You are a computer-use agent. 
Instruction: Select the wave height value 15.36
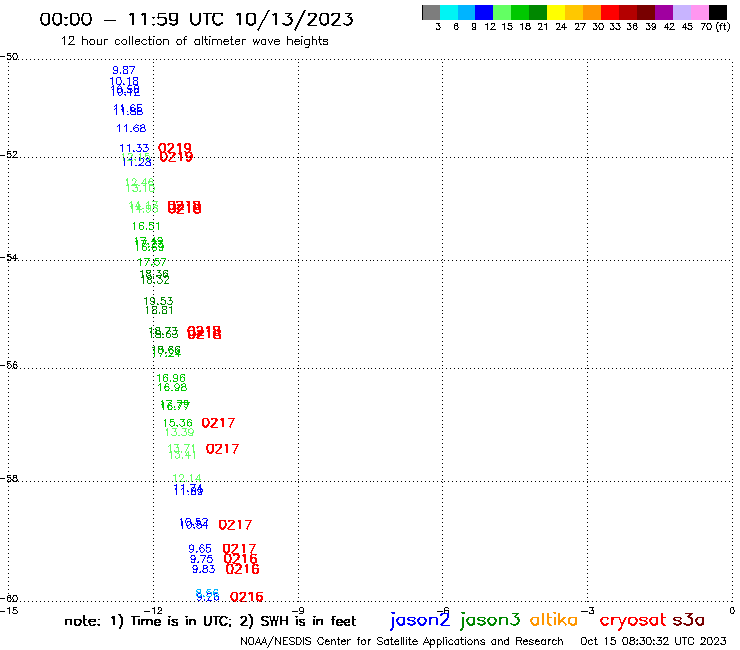pyautogui.click(x=178, y=423)
